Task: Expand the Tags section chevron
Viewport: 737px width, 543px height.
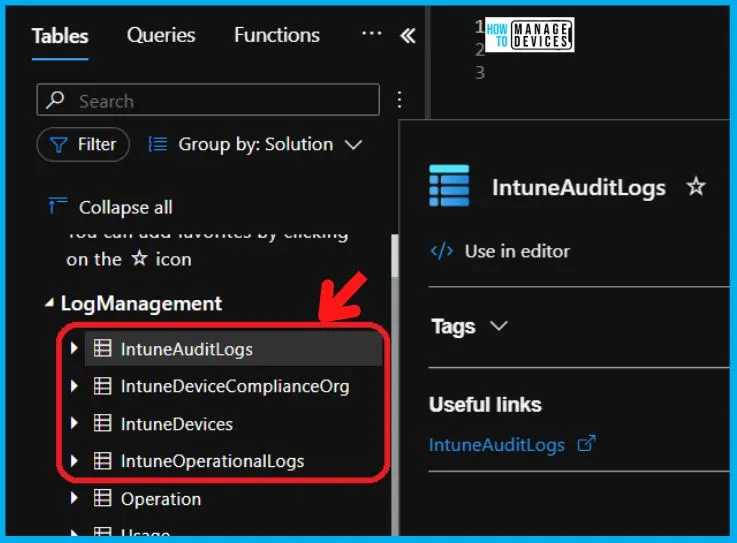Action: coord(499,325)
